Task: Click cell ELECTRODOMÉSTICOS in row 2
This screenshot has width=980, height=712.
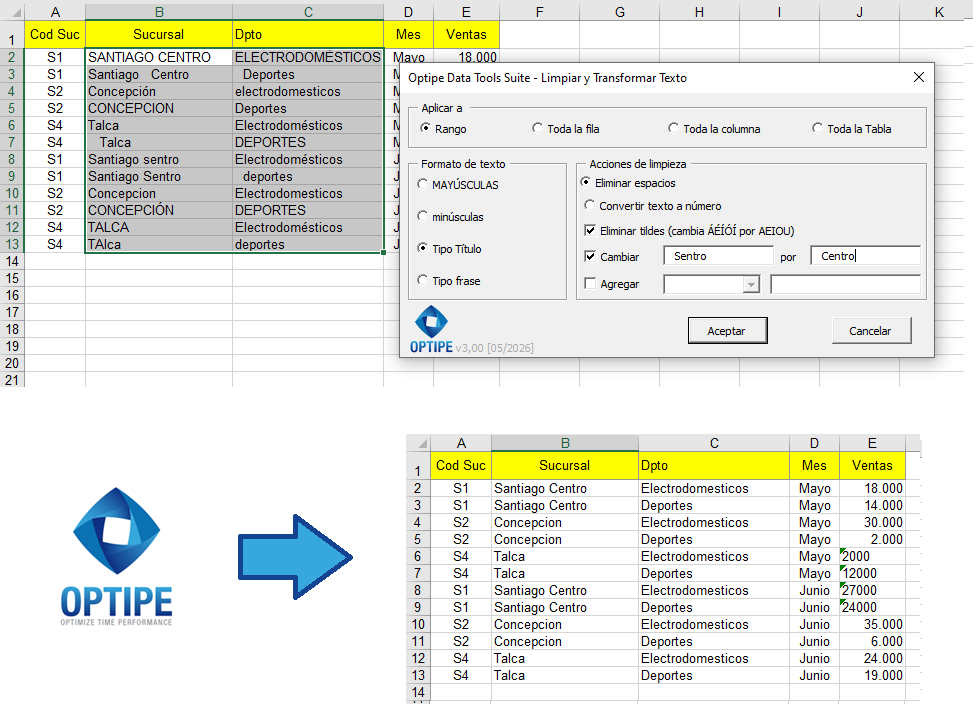Action: pos(308,57)
